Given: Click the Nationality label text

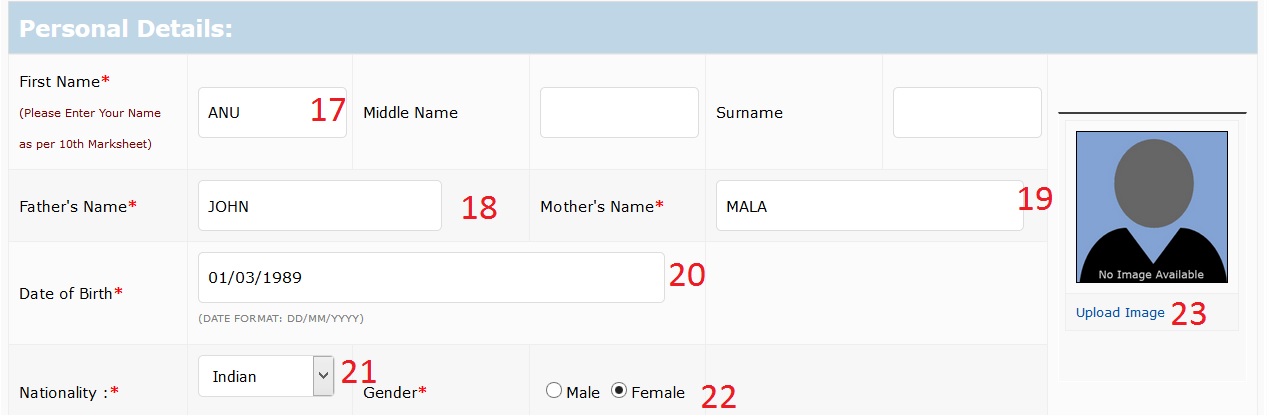Looking at the screenshot, I should coord(69,393).
